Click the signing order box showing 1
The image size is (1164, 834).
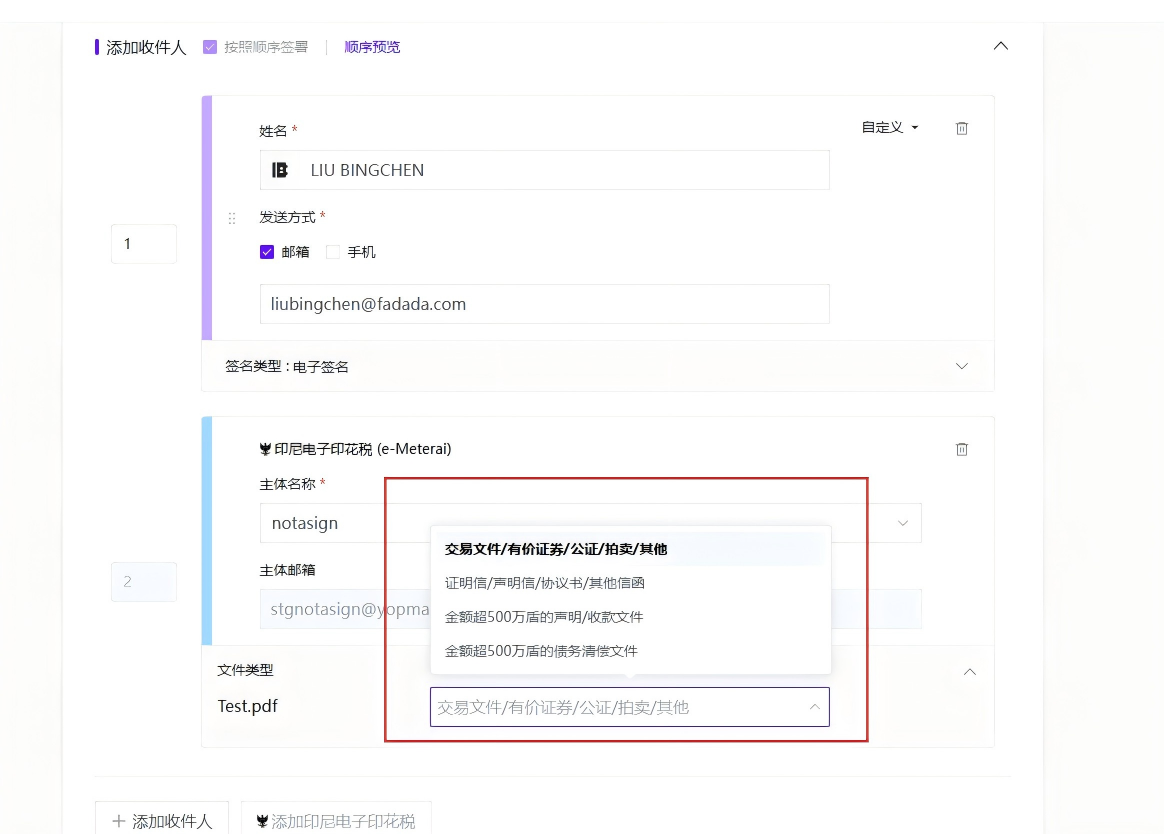144,244
